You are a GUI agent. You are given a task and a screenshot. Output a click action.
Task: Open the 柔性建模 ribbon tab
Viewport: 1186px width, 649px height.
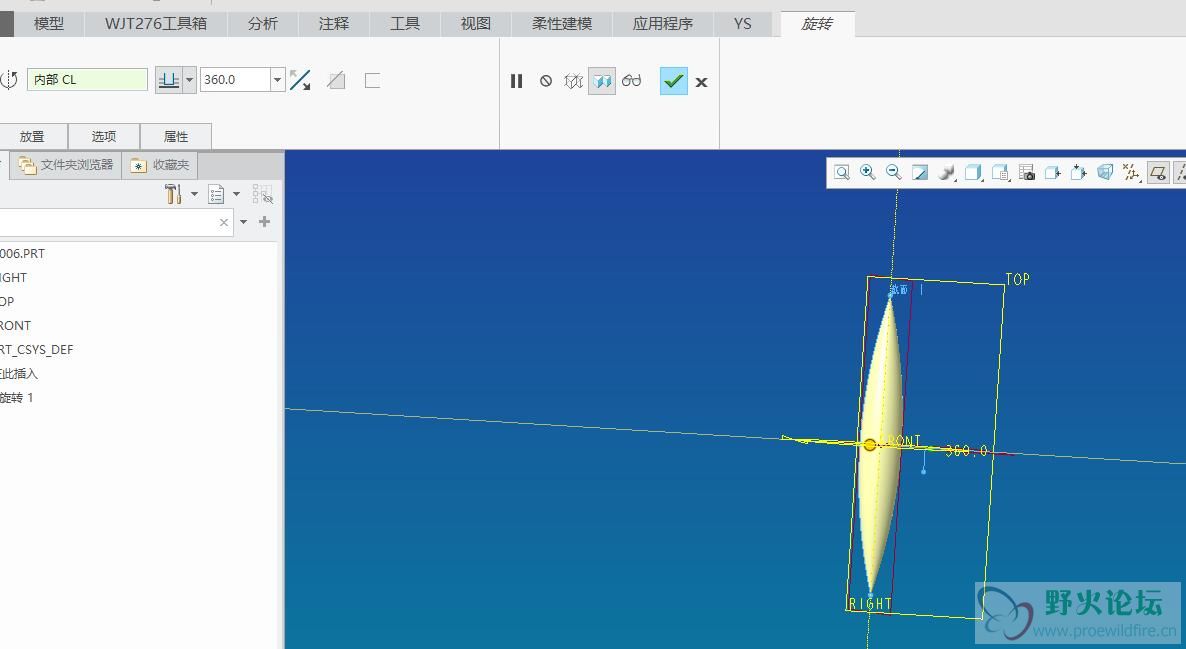point(562,23)
